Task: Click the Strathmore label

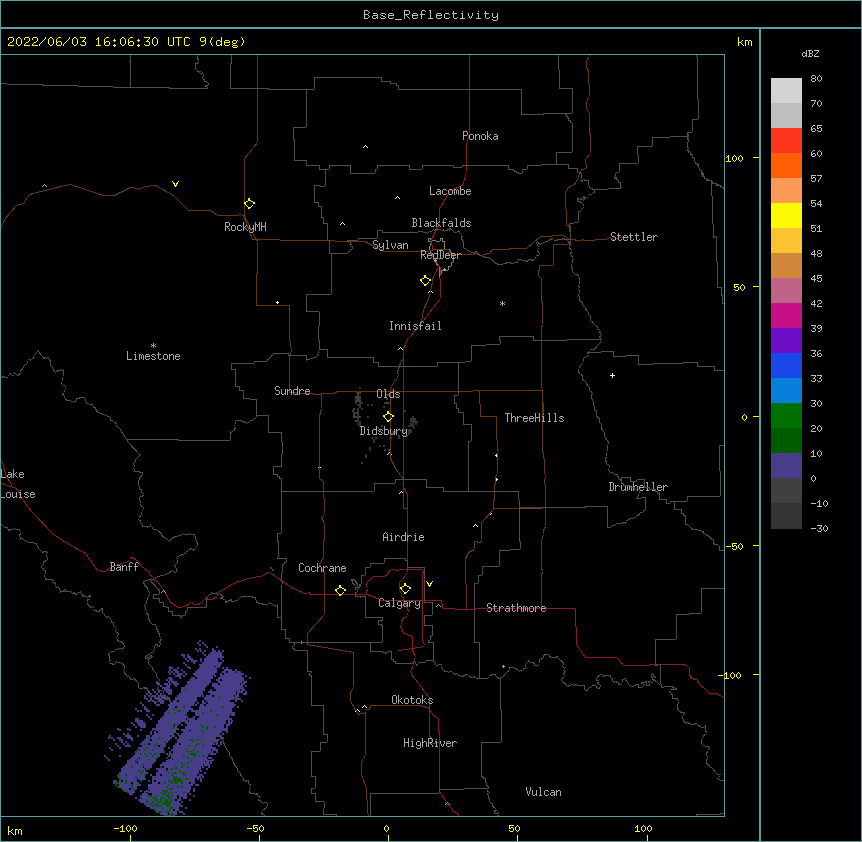Action: [516, 608]
